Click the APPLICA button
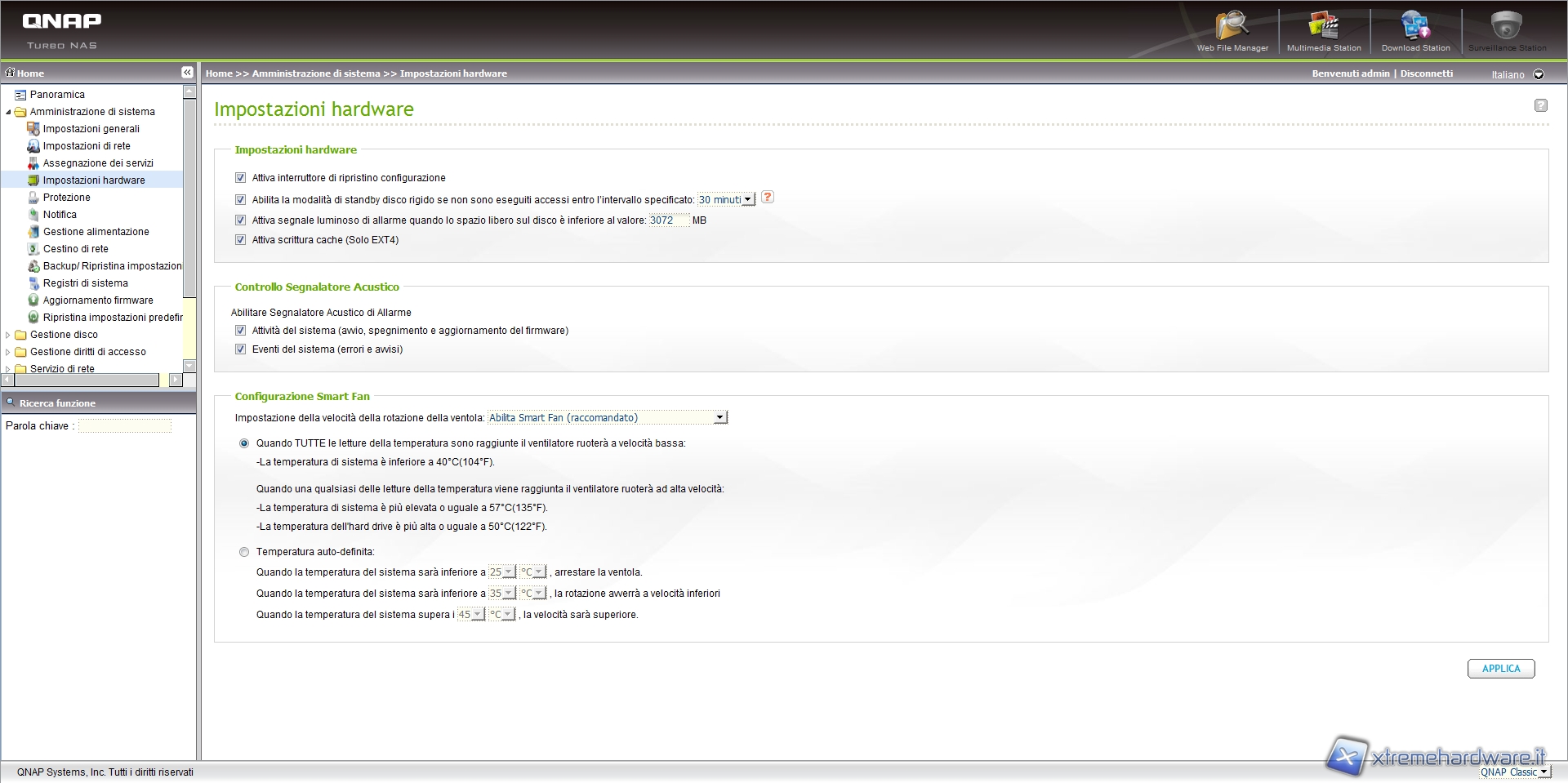The image size is (1568, 783). point(1501,669)
